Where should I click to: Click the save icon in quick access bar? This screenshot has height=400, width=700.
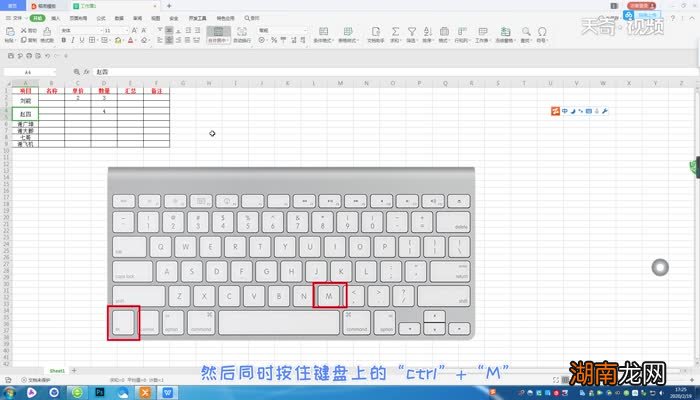(11, 56)
